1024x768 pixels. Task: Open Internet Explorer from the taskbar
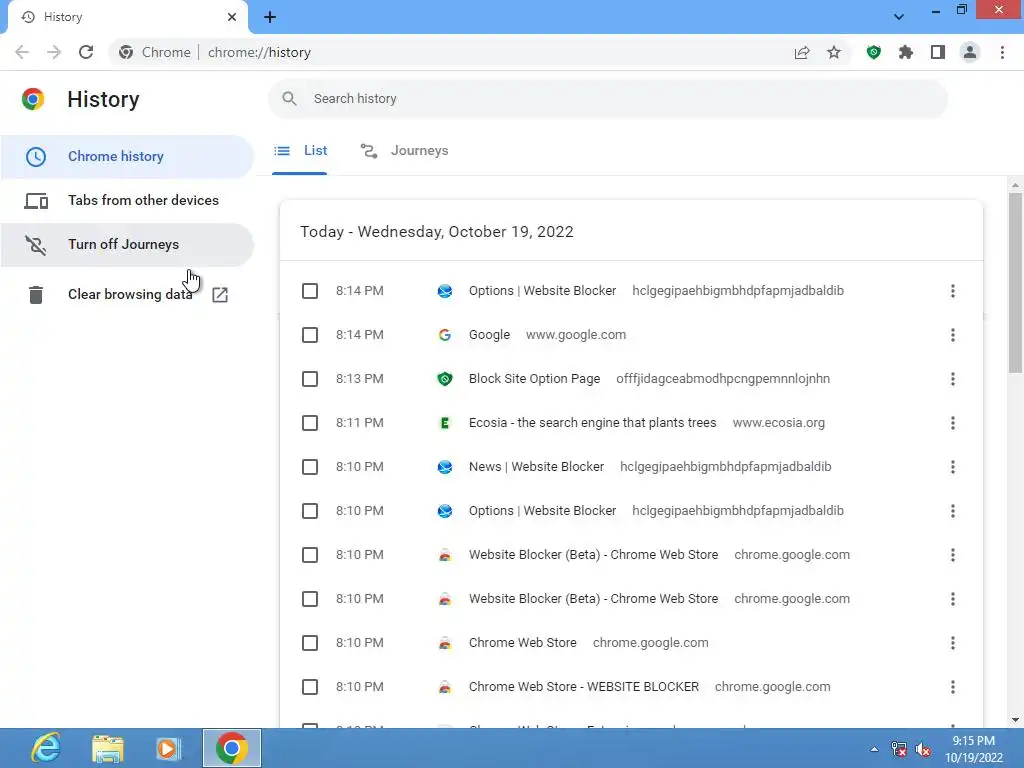[46, 748]
